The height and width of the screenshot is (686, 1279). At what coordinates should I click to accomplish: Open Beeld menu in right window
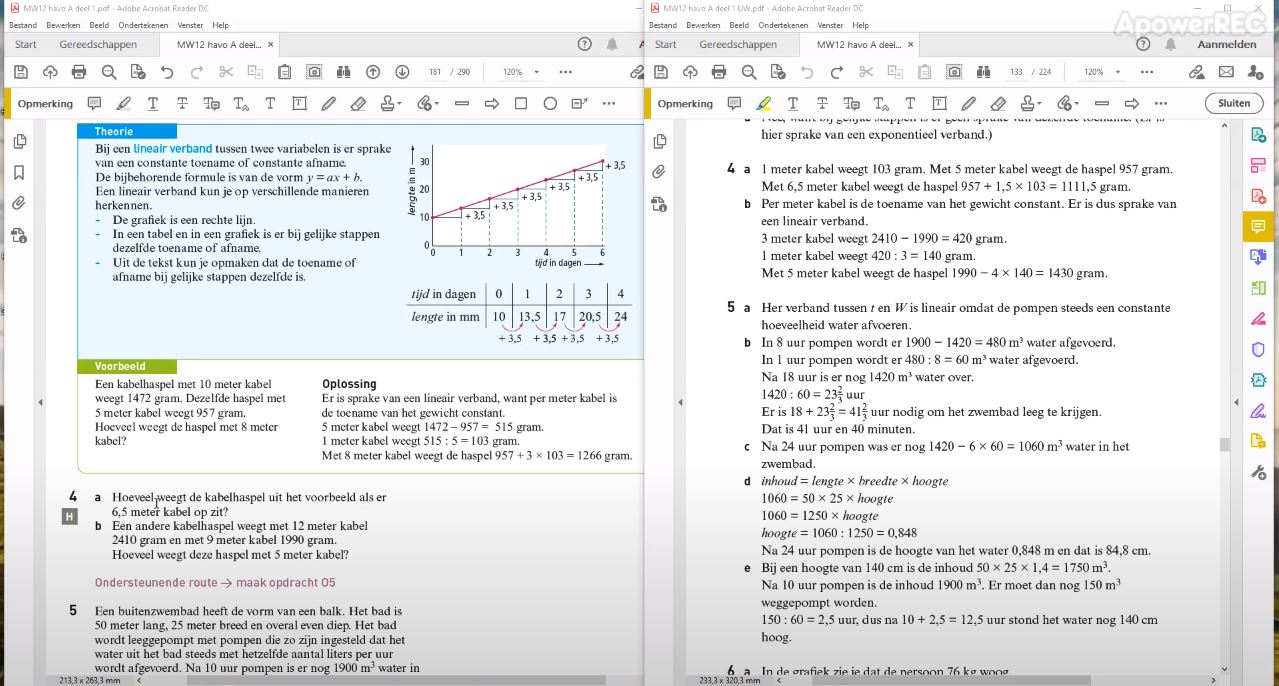point(739,25)
